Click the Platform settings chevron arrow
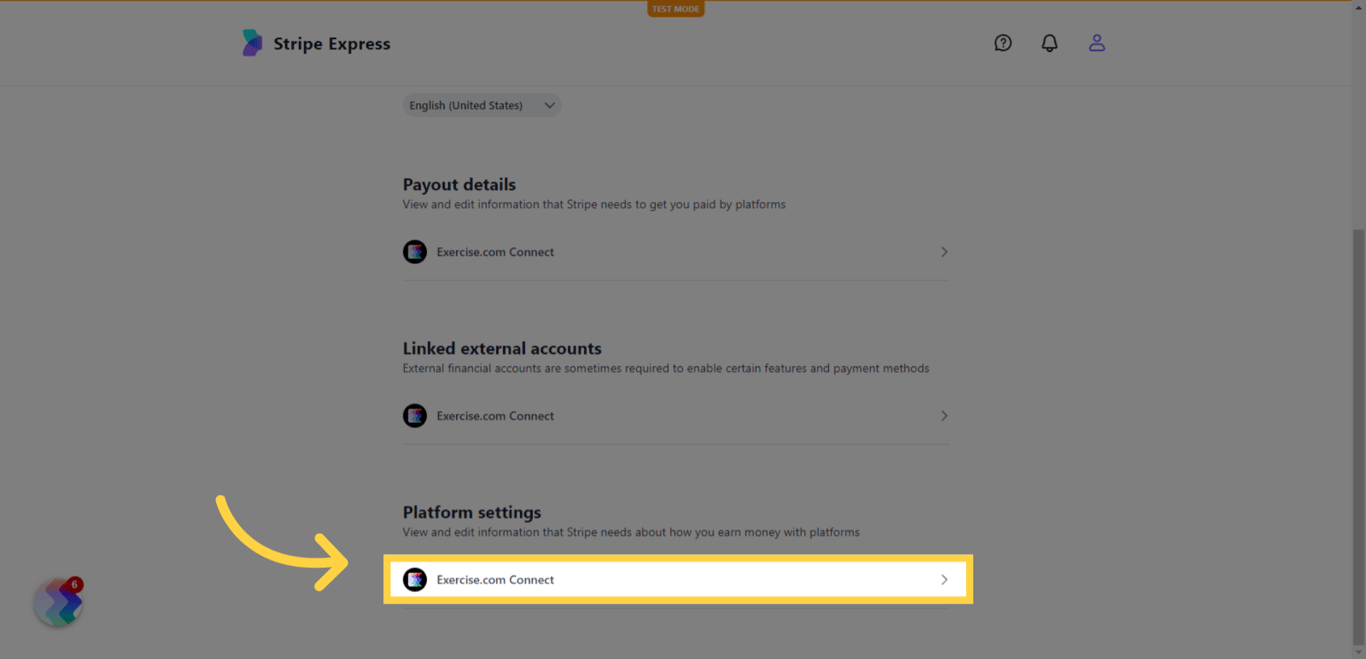This screenshot has width=1366, height=659. click(x=943, y=579)
